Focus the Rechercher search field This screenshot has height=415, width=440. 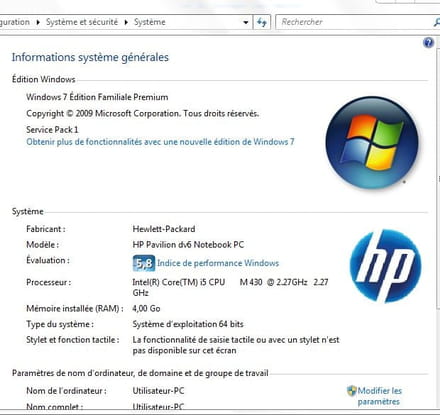[355, 22]
